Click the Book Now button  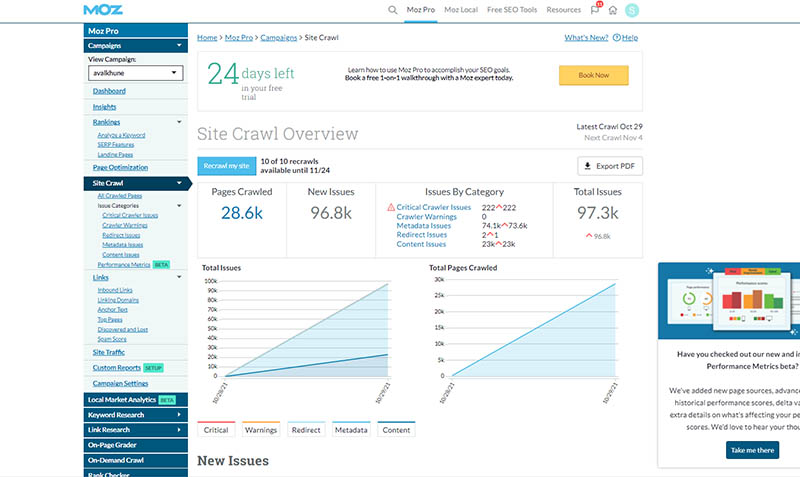pos(593,75)
